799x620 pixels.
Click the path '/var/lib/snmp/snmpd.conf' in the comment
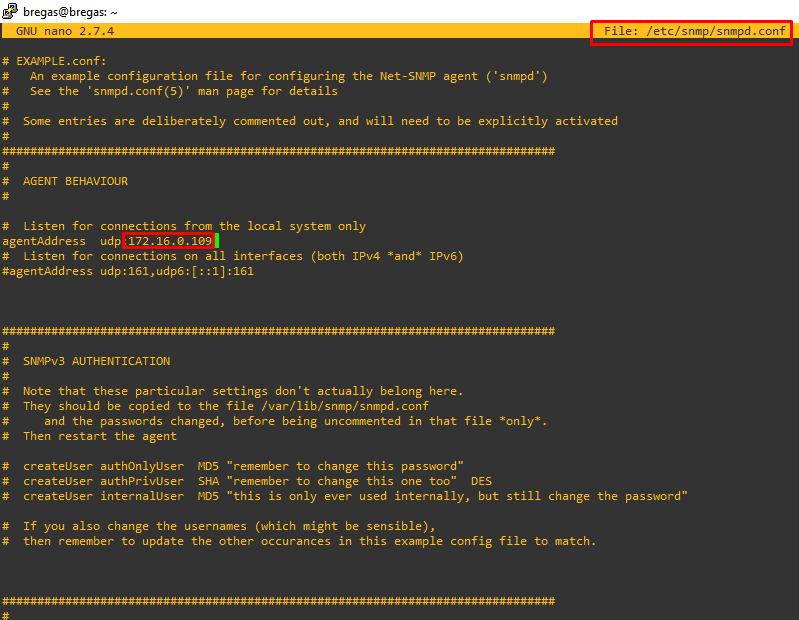click(x=345, y=406)
